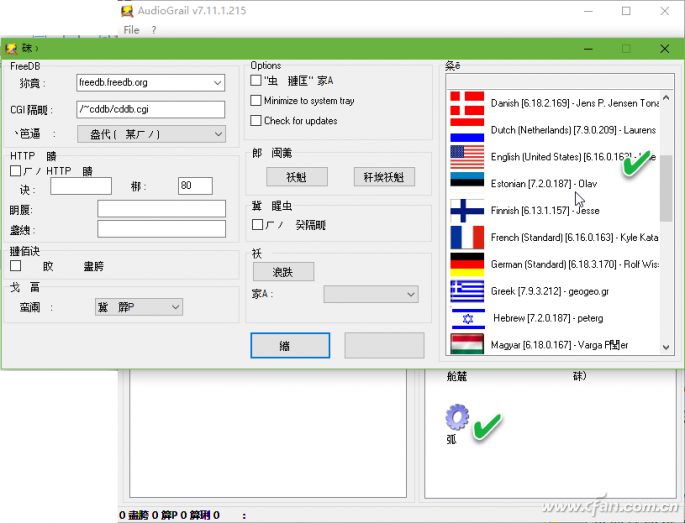685x523 pixels.
Task: Pick the Dutch Netherlands flag icon
Action: point(467,130)
